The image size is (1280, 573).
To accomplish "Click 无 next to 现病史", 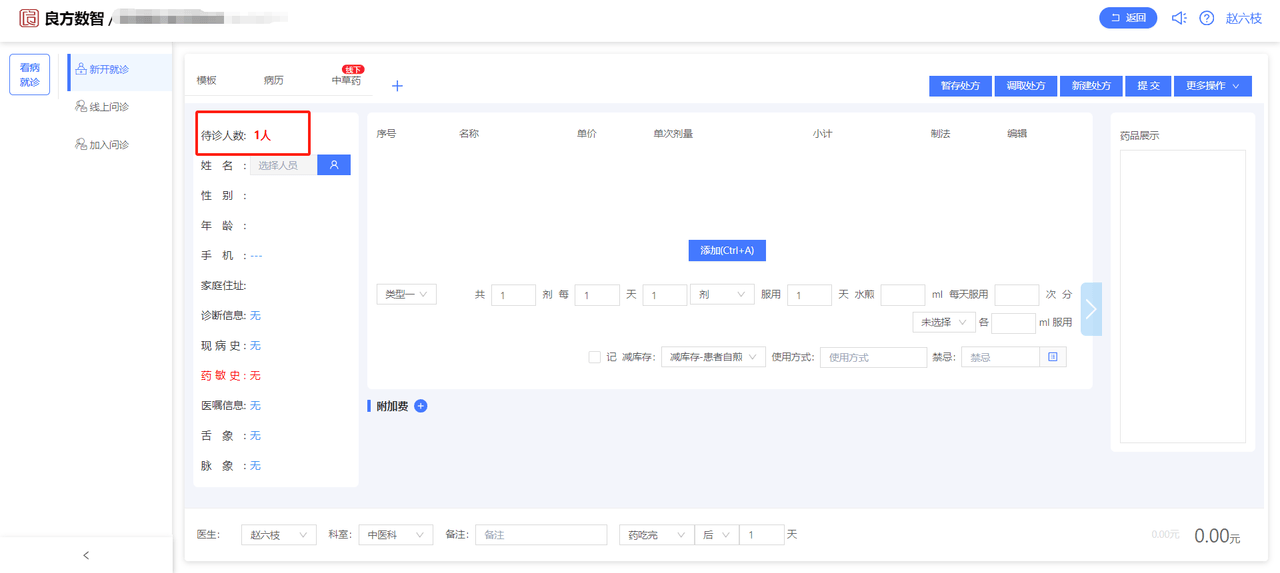I will pos(255,346).
